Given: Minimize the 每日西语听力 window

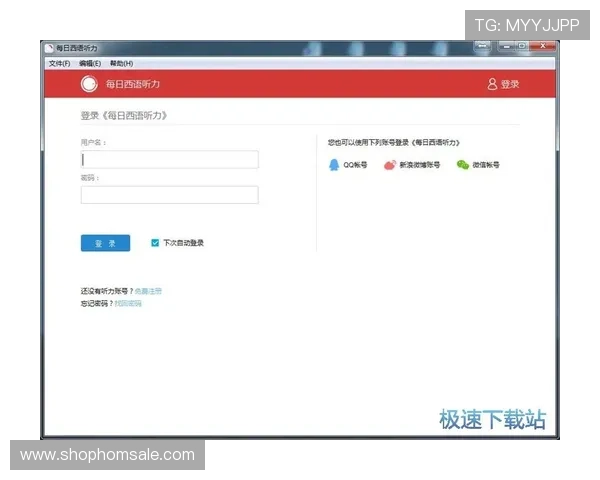Looking at the screenshot, I should [x=506, y=46].
